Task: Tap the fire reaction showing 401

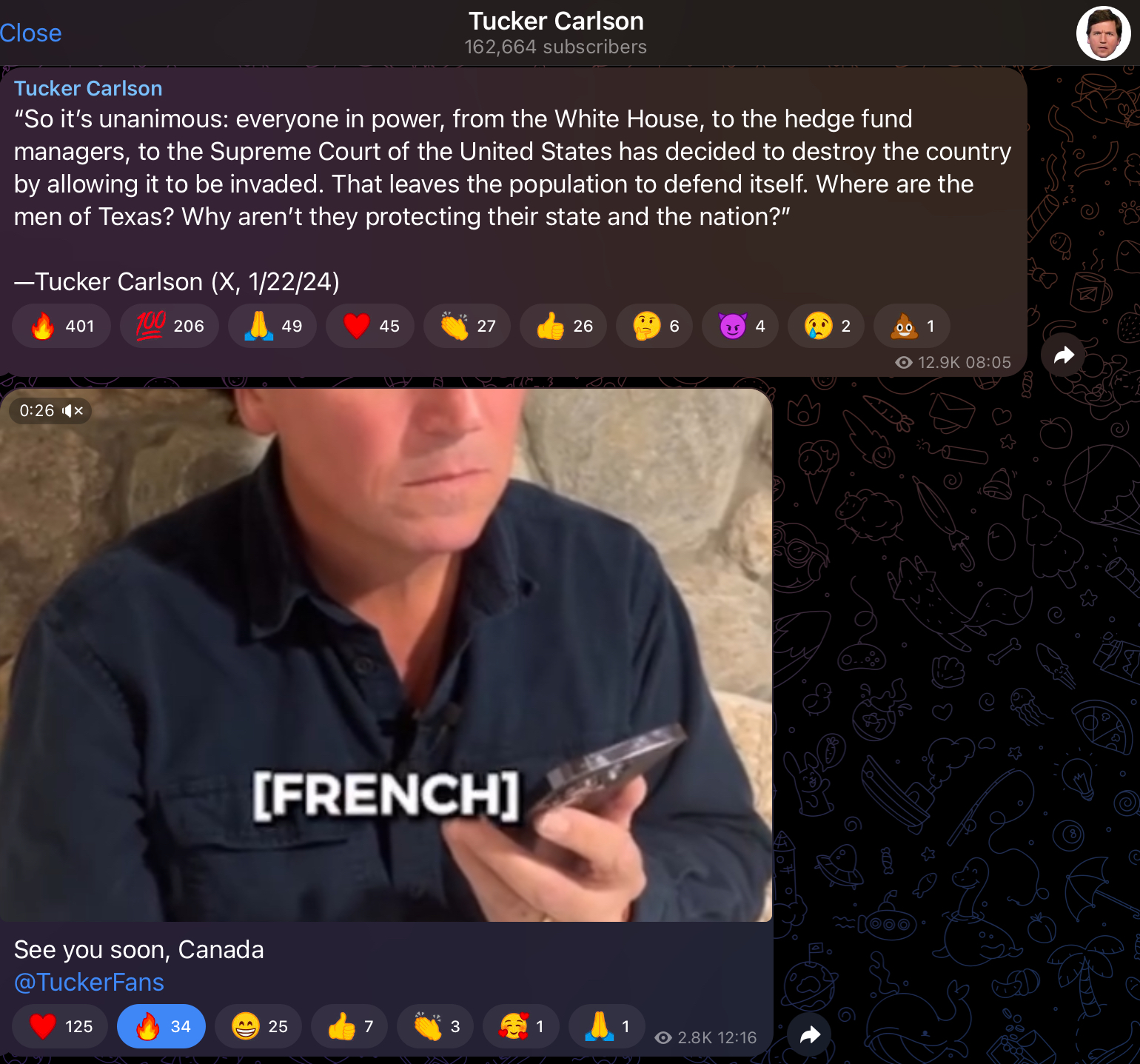Action: [61, 326]
